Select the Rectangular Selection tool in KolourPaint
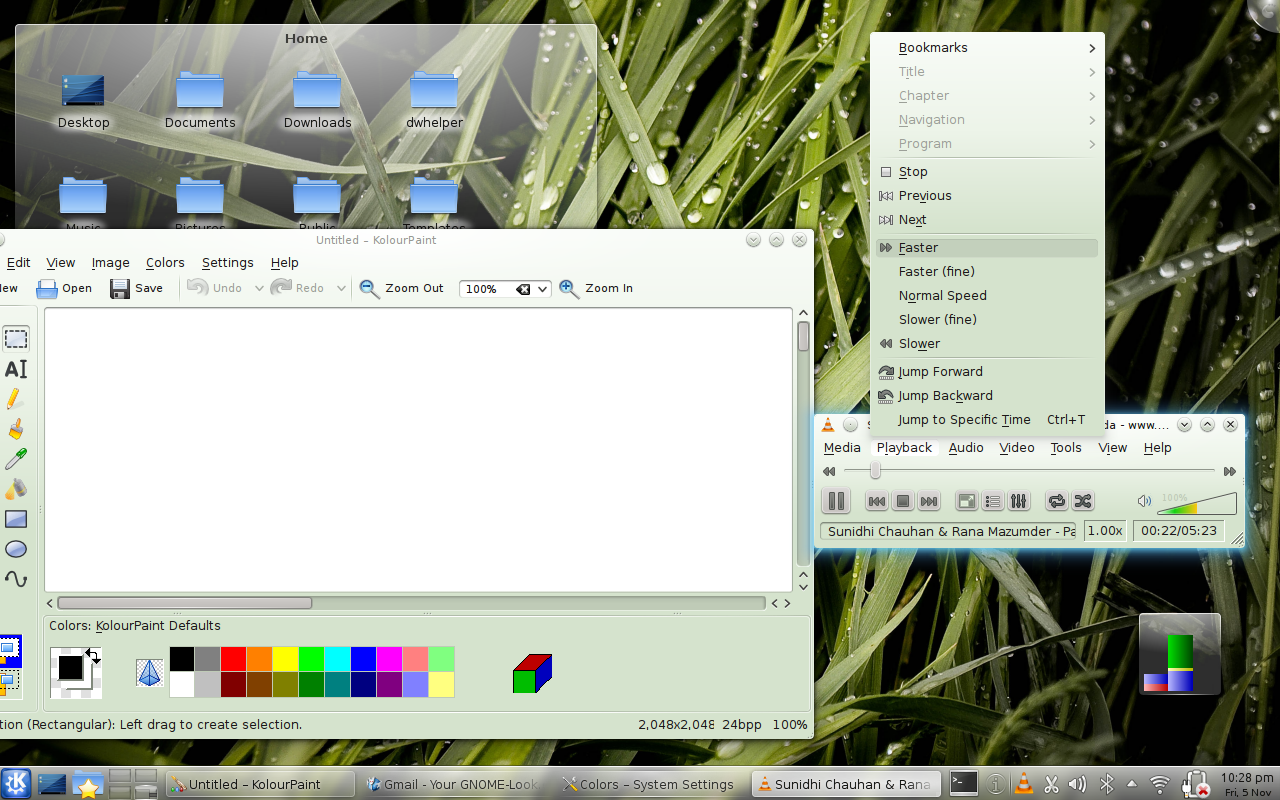Image resolution: width=1280 pixels, height=800 pixels. pyautogui.click(x=16, y=339)
